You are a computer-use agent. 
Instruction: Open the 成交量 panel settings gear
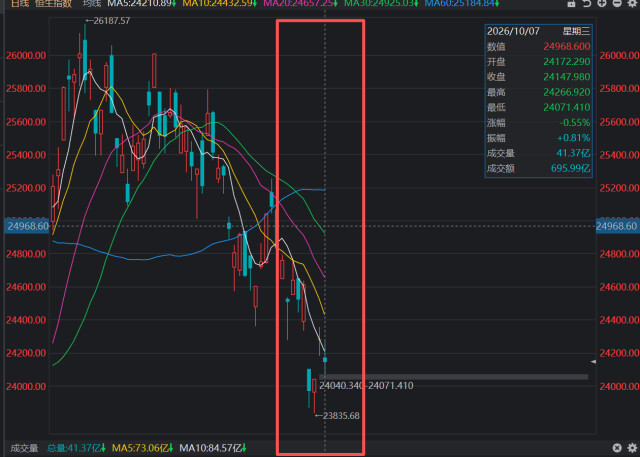(632, 448)
